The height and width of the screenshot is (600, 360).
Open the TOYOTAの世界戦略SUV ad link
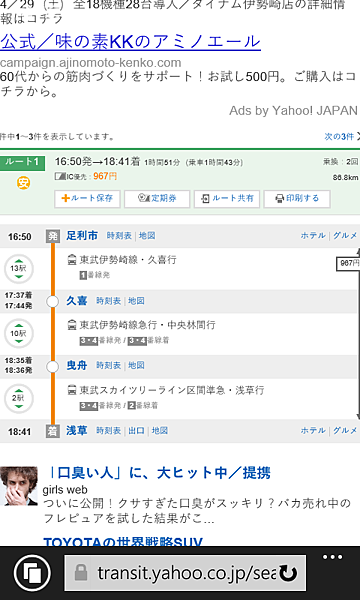pos(123,541)
